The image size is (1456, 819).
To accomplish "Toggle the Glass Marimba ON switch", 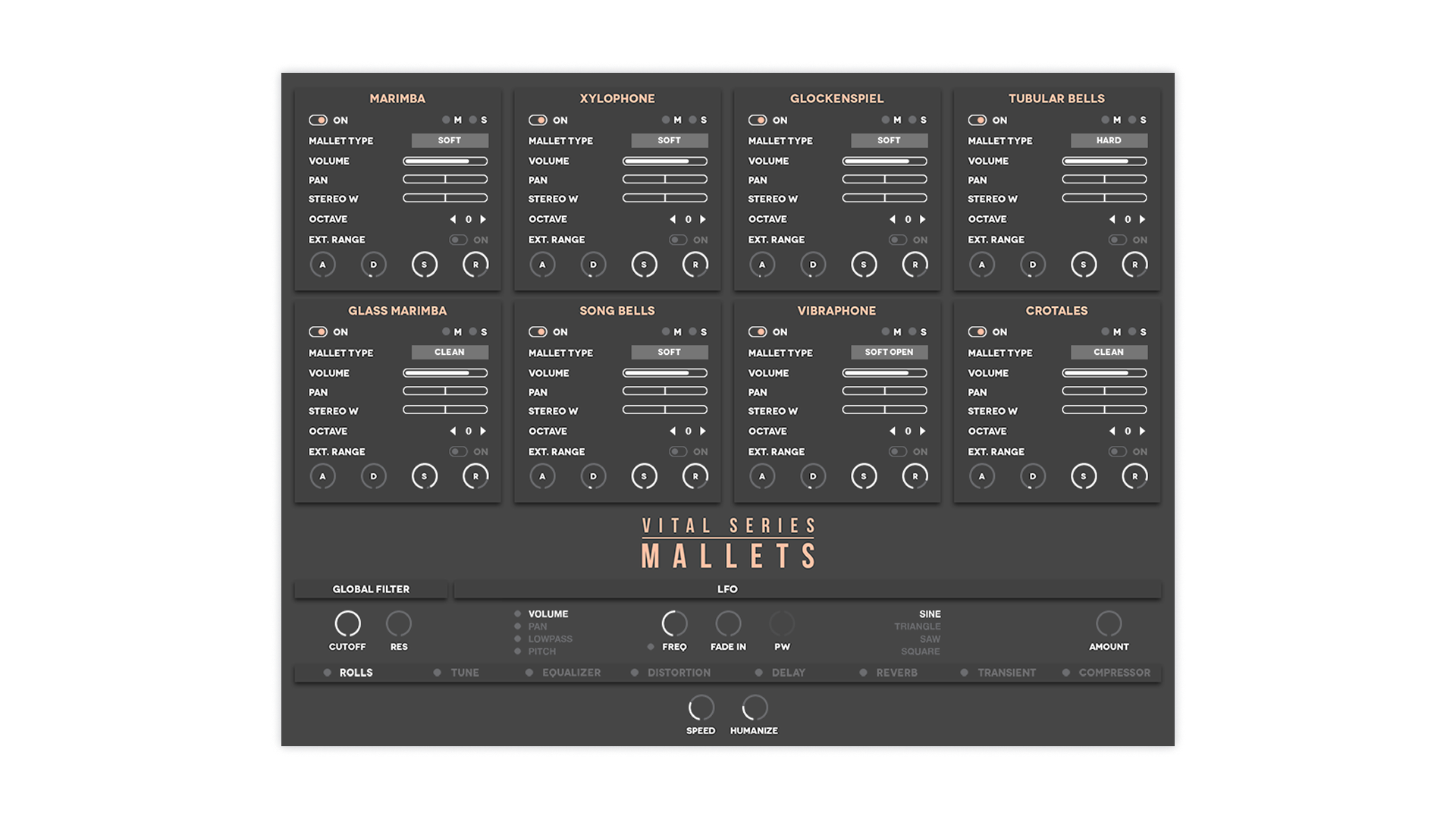I will point(318,331).
